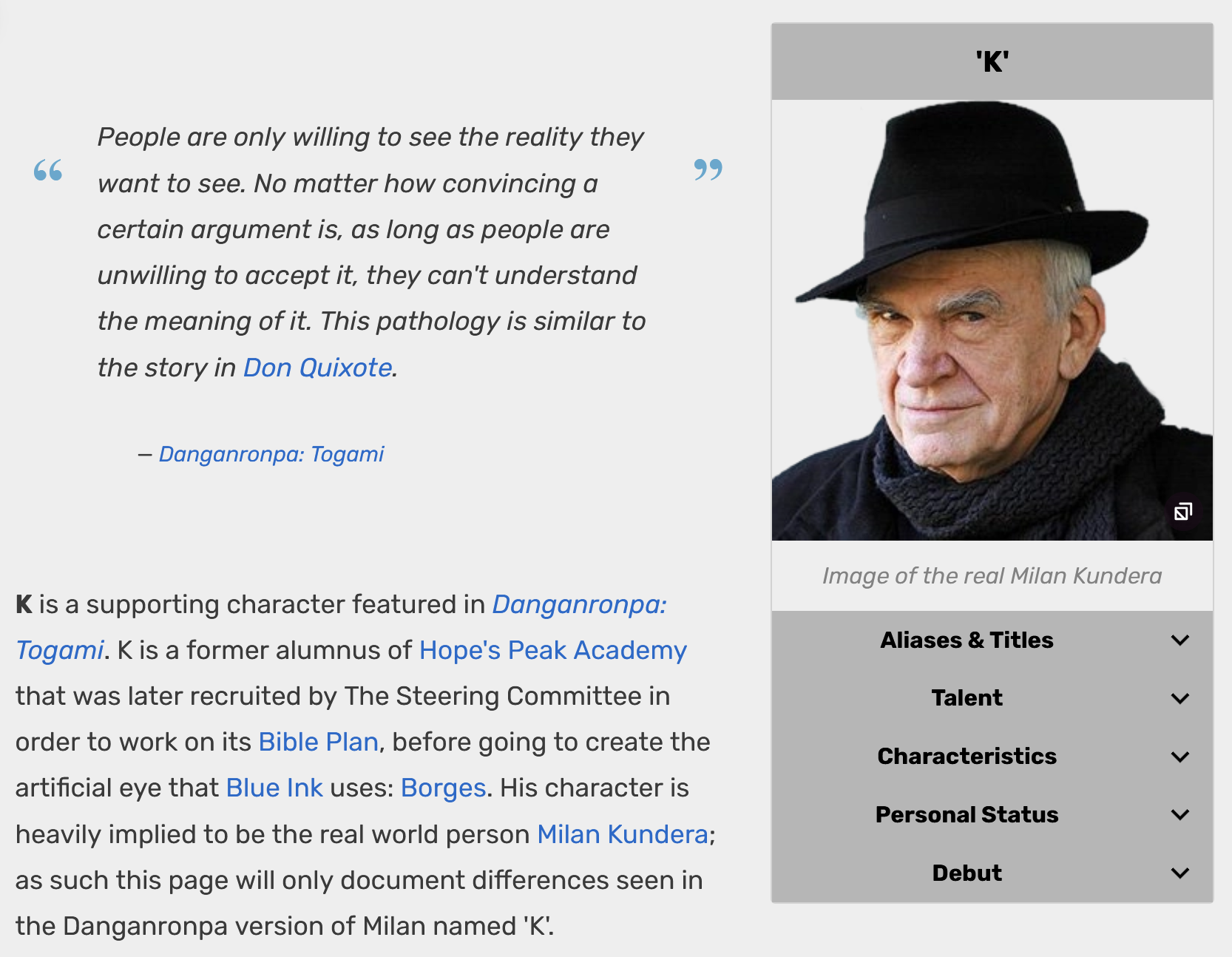Show the Debut section details
The width and height of the screenshot is (1232, 957).
tap(992, 873)
